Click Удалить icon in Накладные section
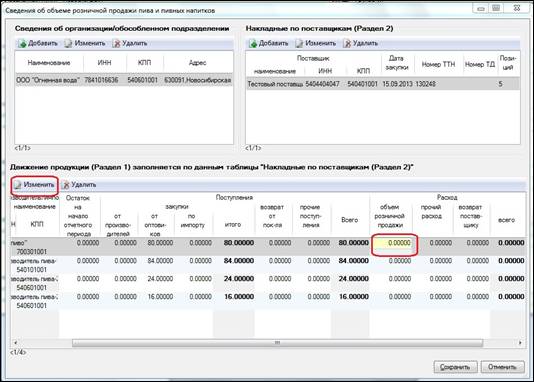 click(347, 44)
